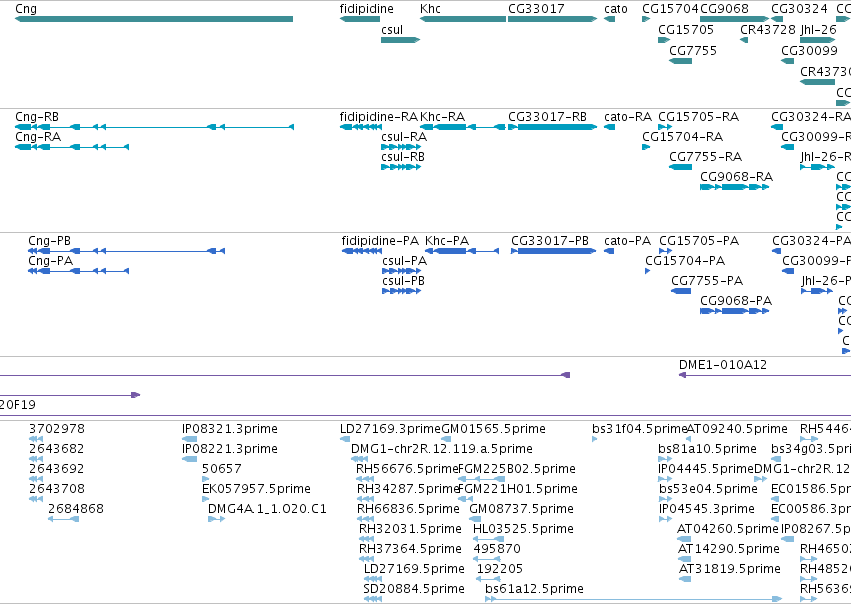This screenshot has width=851, height=604.
Task: Select the CG9068 gene label
Action: [725, 9]
